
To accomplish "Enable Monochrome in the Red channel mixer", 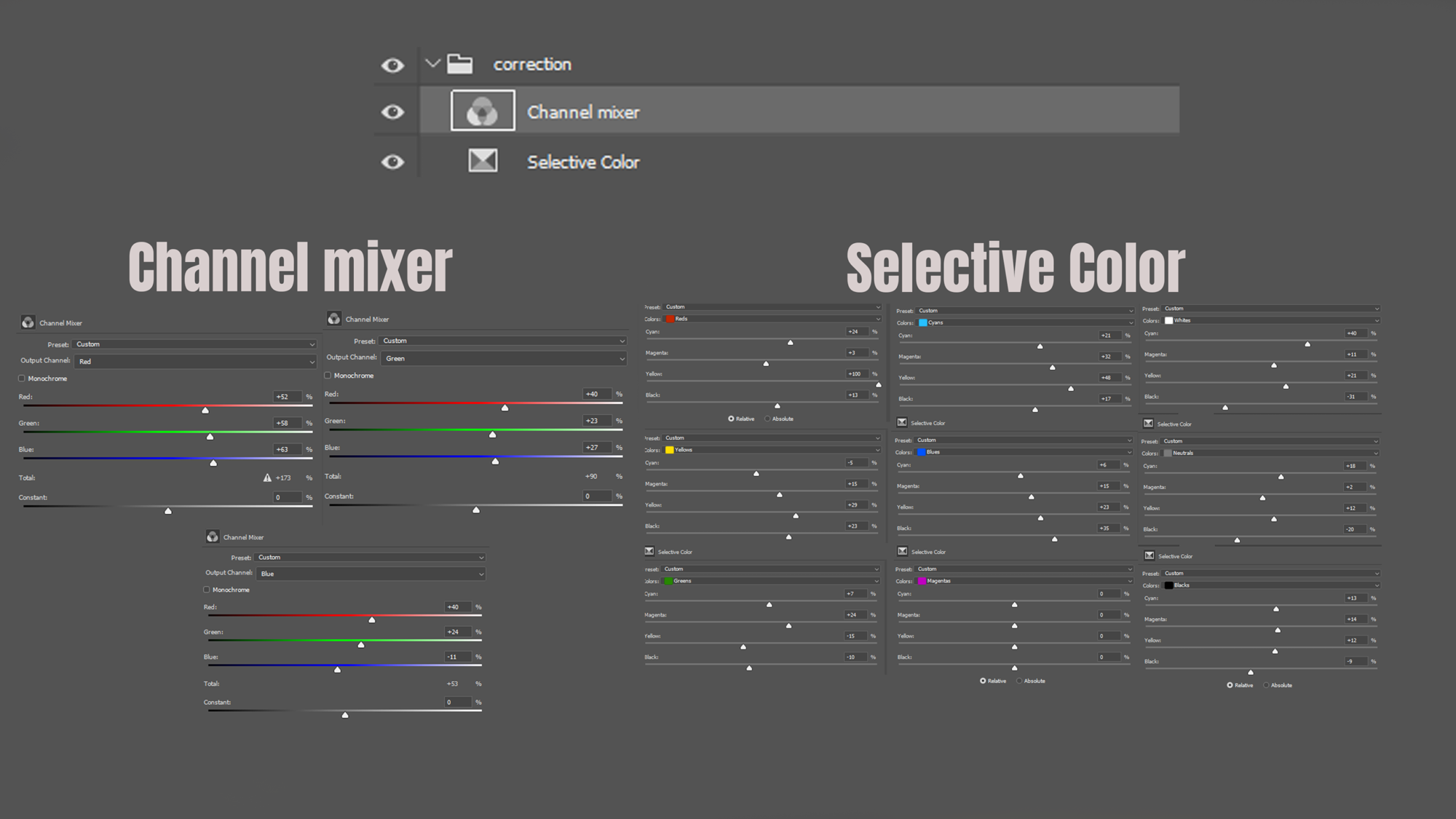I will click(21, 378).
